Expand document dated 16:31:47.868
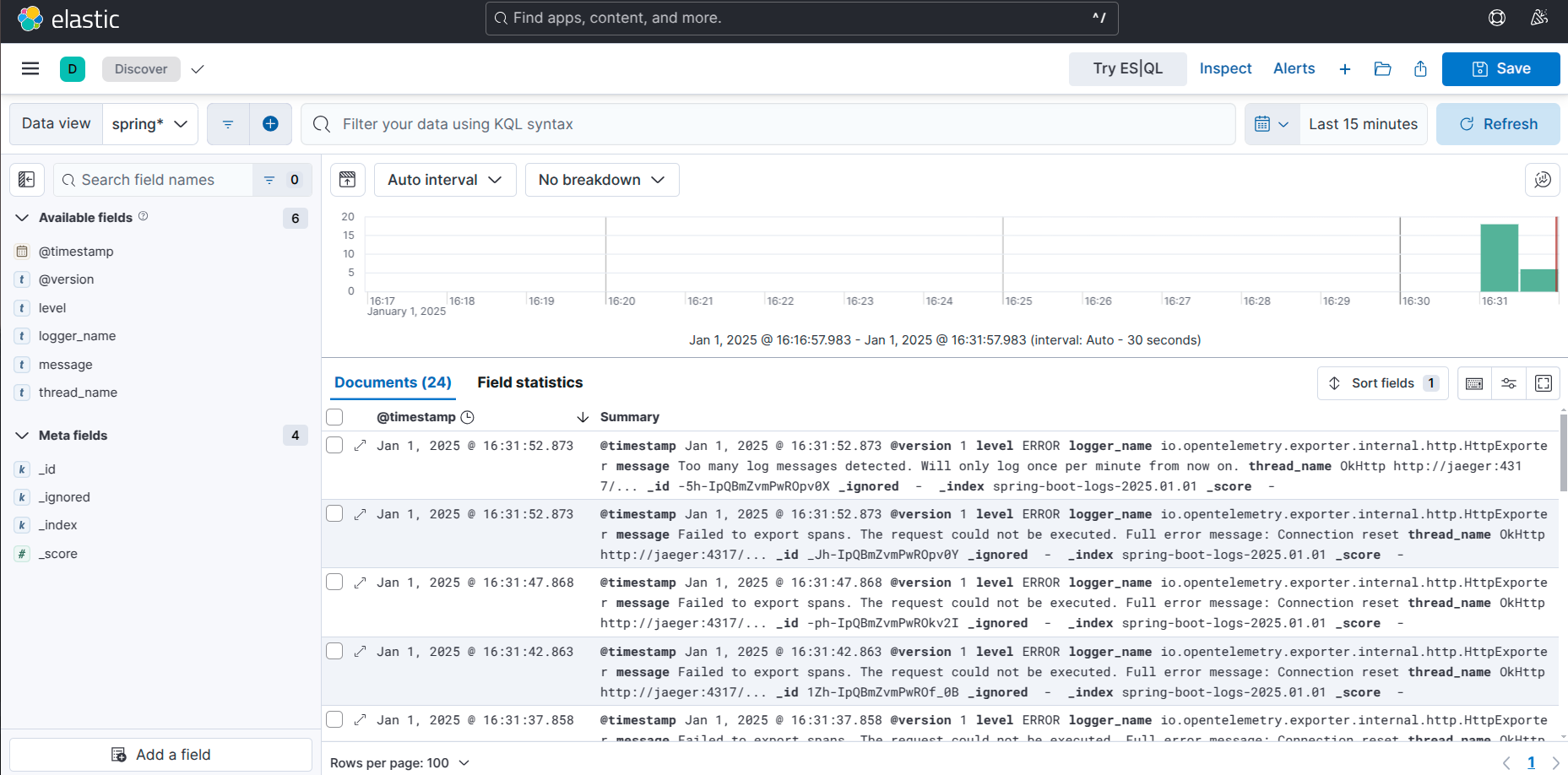 pyautogui.click(x=361, y=583)
